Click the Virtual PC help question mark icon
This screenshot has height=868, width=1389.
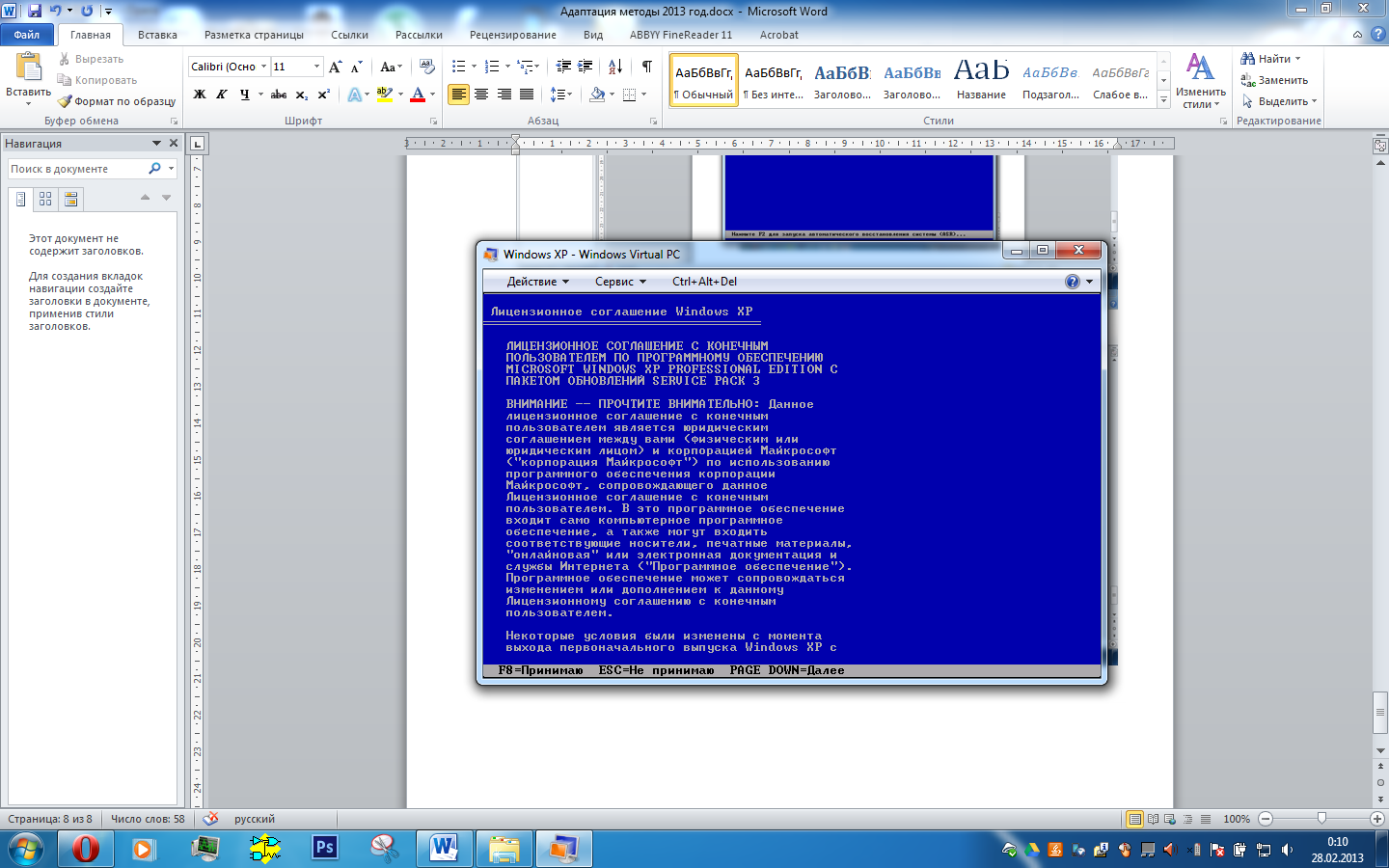pyautogui.click(x=1073, y=282)
